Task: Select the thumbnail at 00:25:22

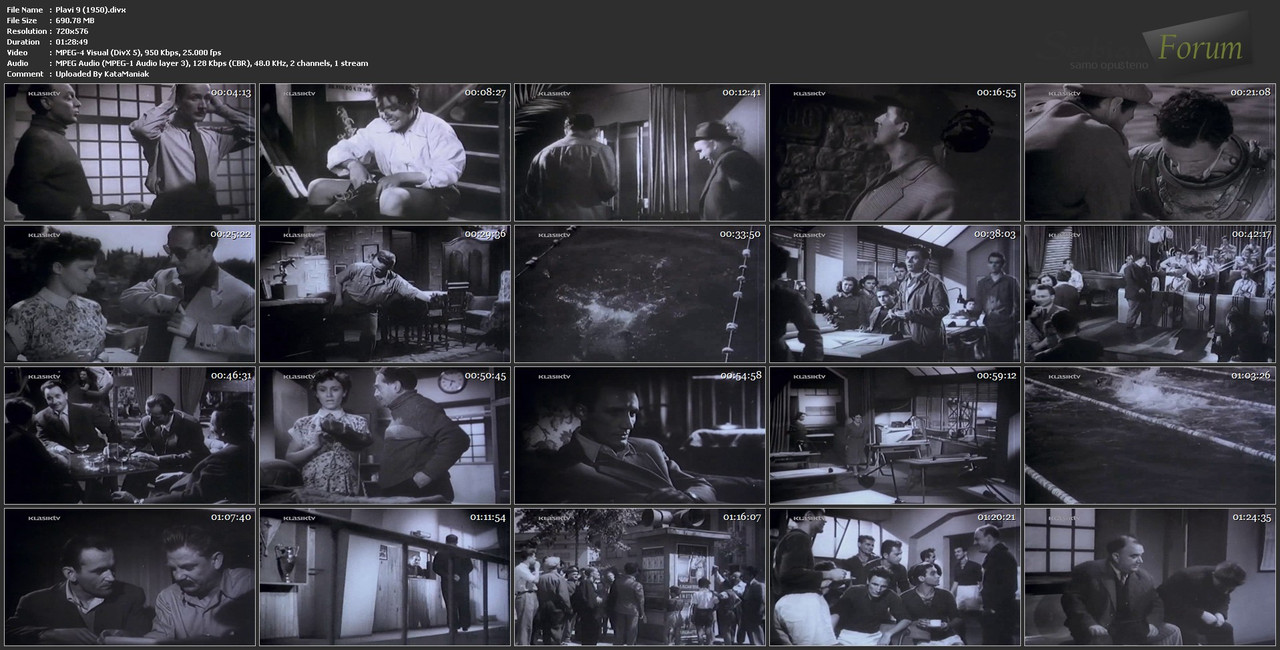Action: coord(130,294)
